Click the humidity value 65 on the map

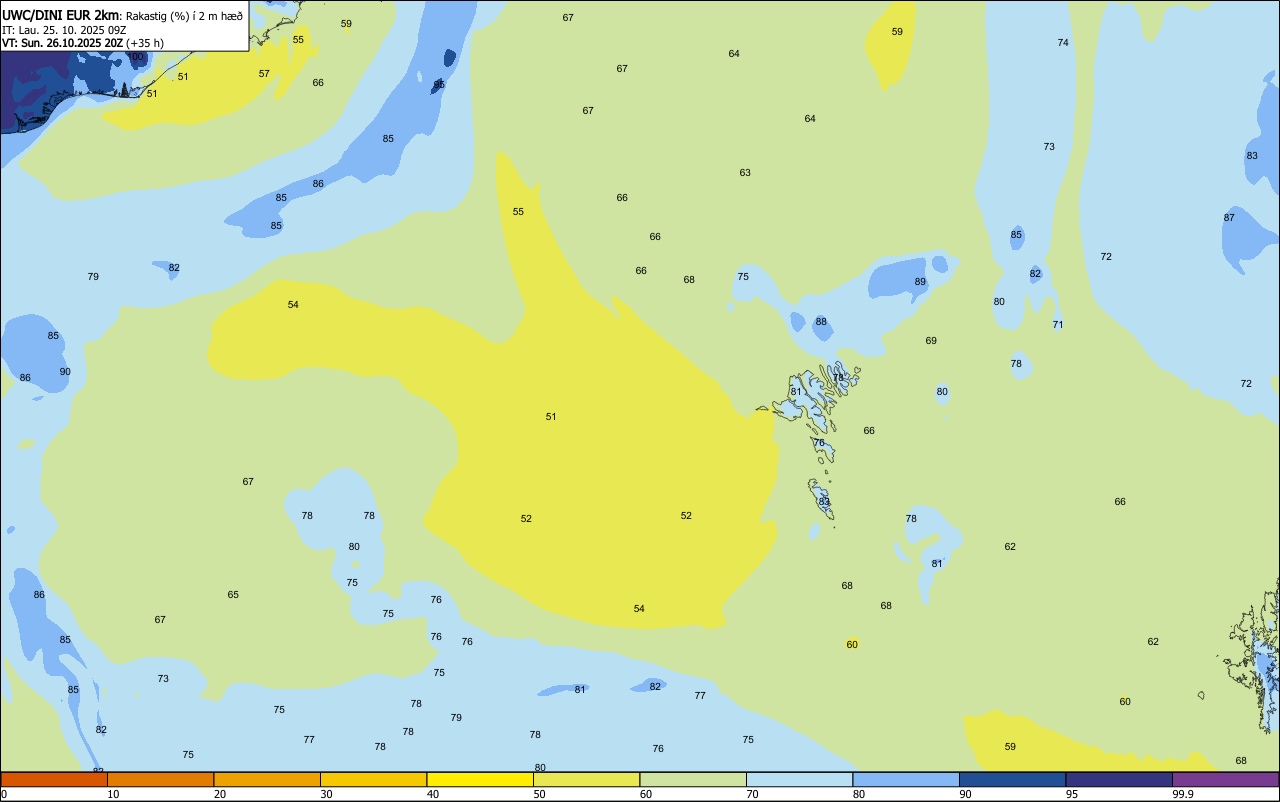tap(233, 595)
